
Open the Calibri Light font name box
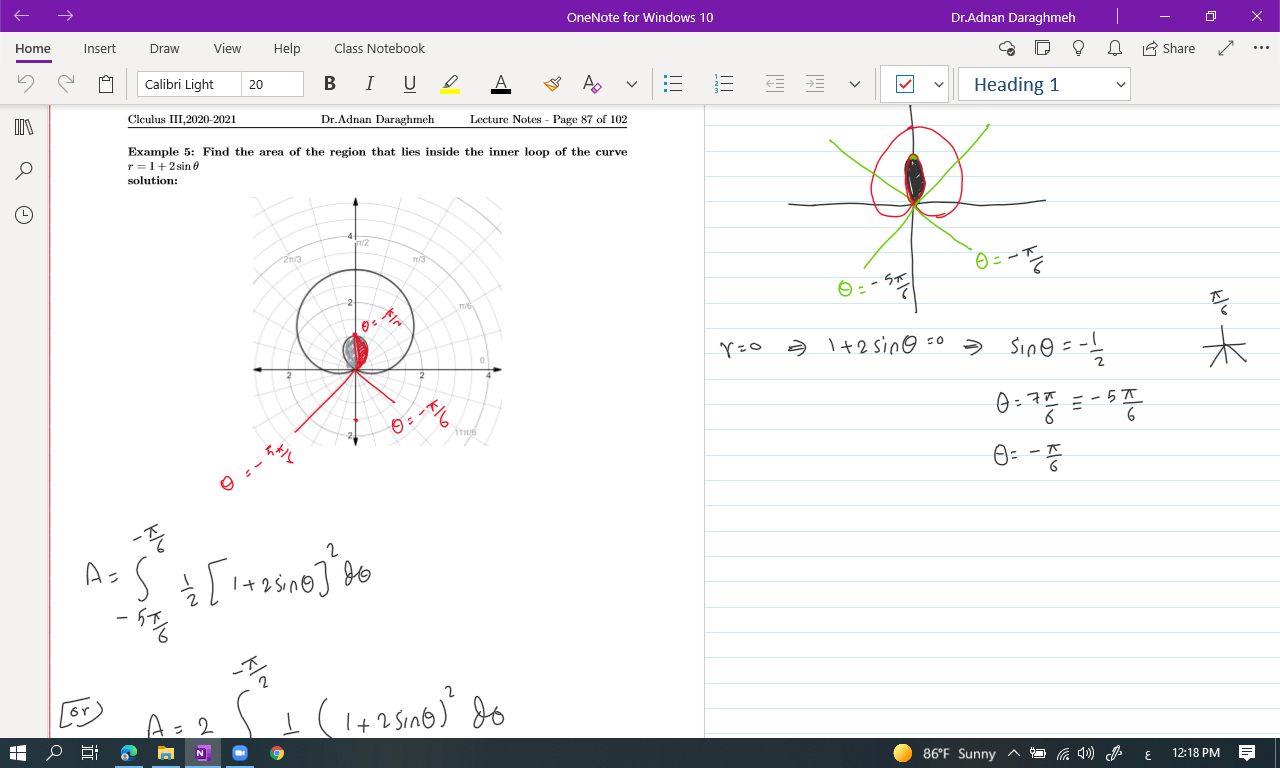(189, 85)
